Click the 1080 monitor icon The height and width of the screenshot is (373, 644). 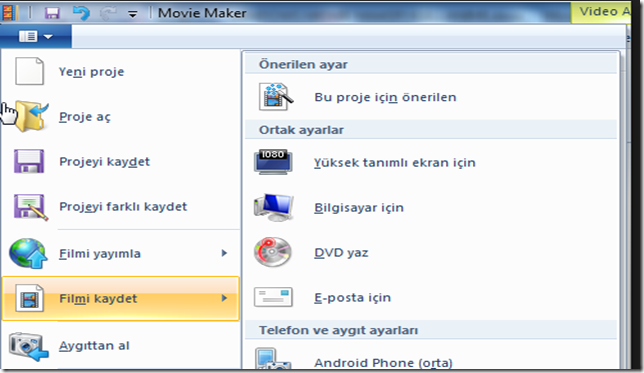[x=273, y=162]
